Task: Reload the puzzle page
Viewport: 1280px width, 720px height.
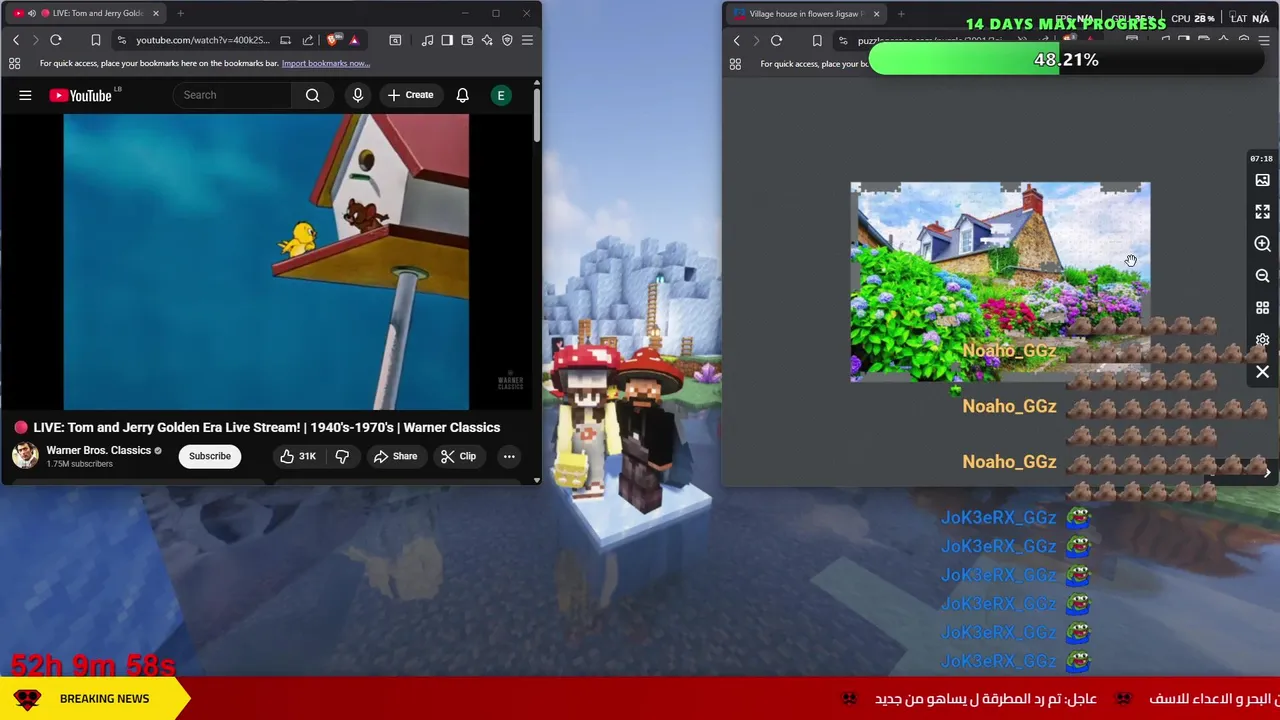Action: [x=776, y=41]
